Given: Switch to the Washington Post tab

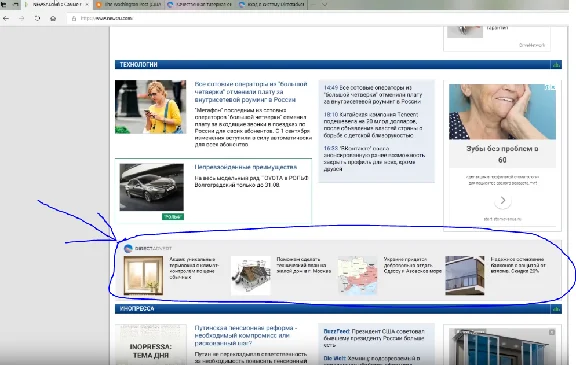Looking at the screenshot, I should tap(129, 4).
